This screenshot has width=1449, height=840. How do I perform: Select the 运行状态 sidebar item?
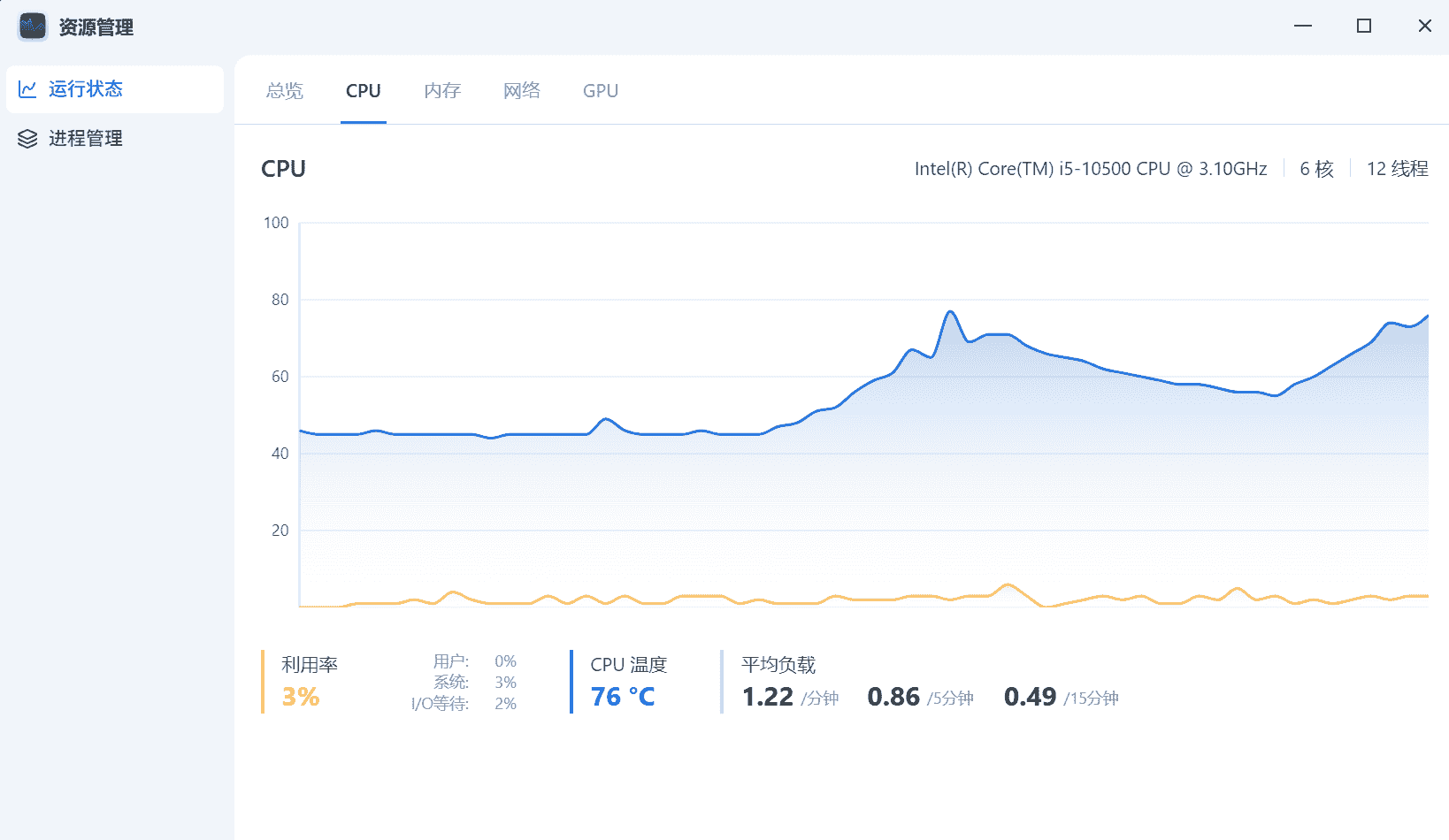tap(85, 89)
